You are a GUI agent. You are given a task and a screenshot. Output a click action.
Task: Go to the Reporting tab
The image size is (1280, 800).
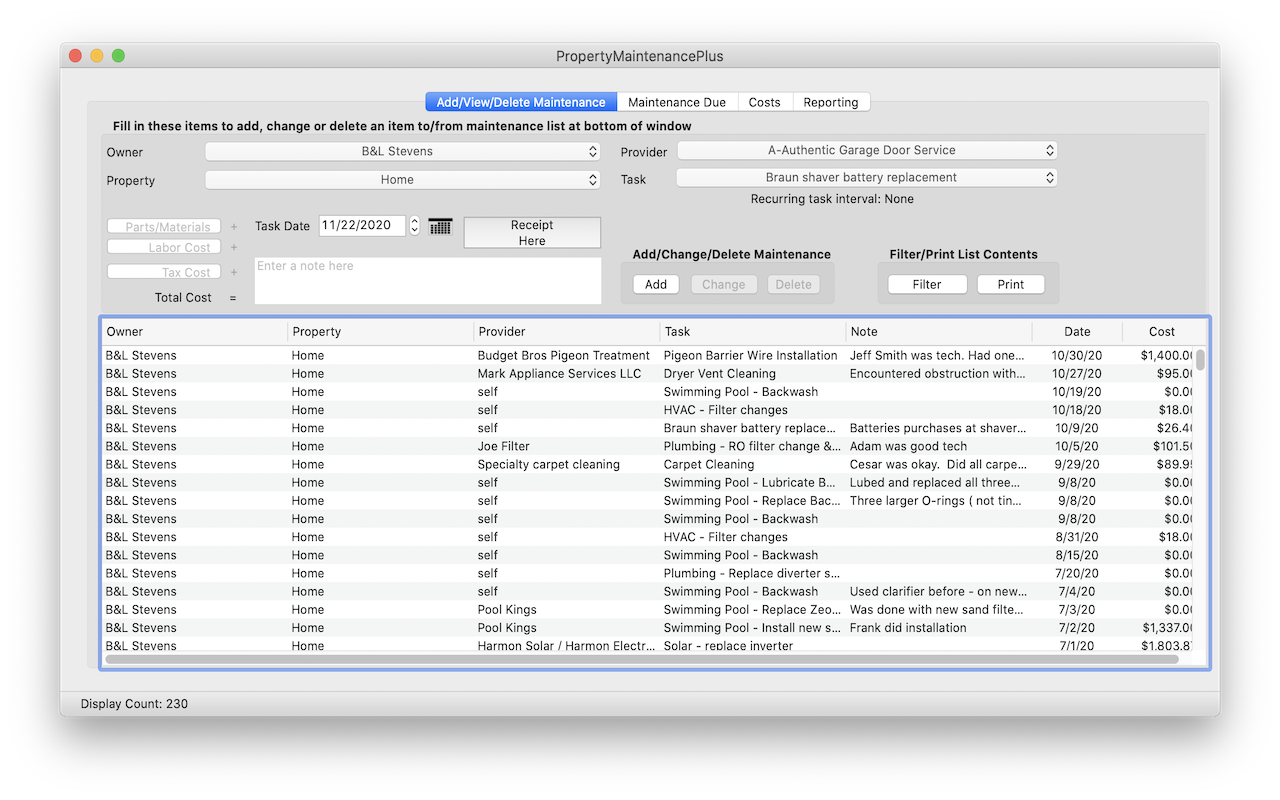click(830, 102)
